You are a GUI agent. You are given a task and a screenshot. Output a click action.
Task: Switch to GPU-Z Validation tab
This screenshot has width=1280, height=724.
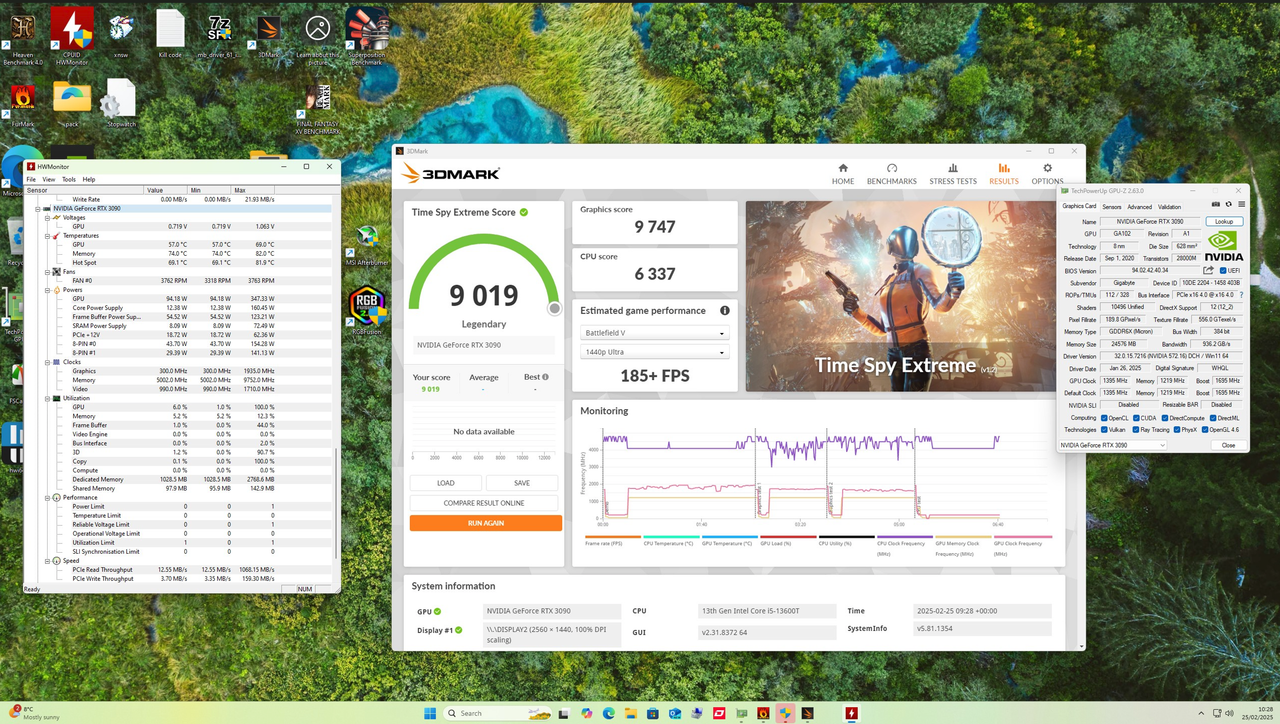click(1169, 206)
